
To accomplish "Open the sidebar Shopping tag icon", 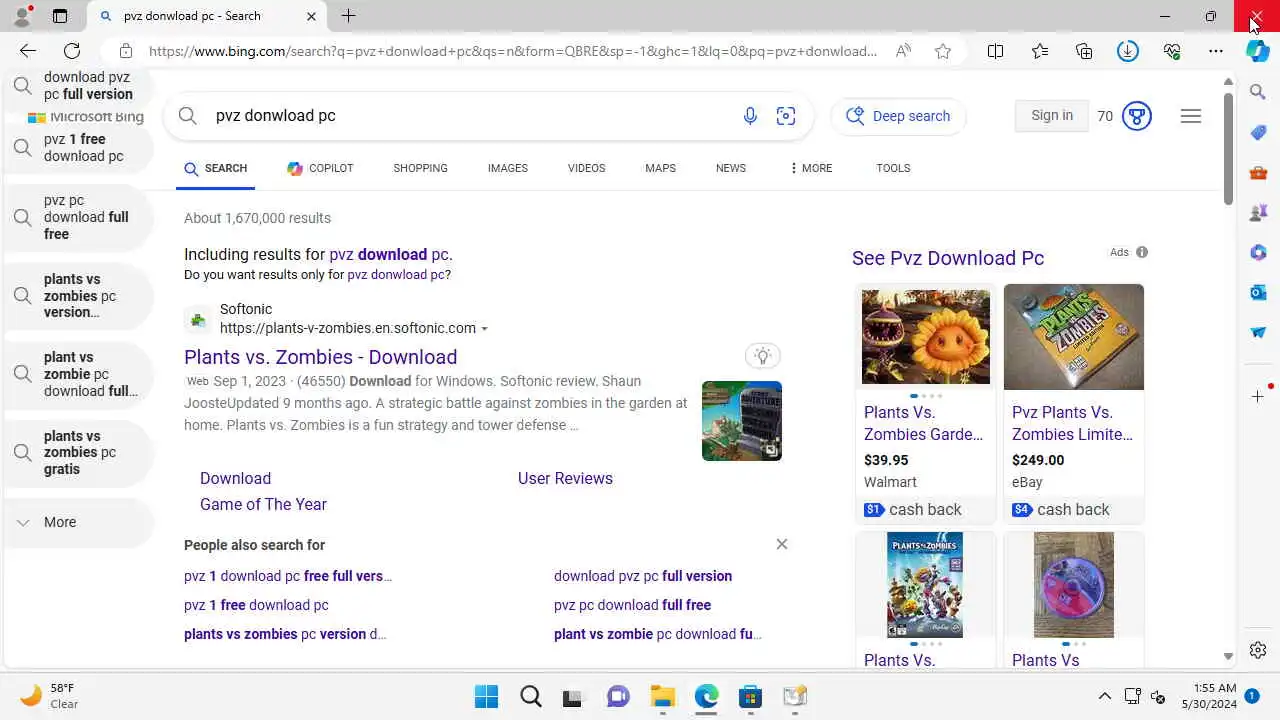I will pos(1258,133).
